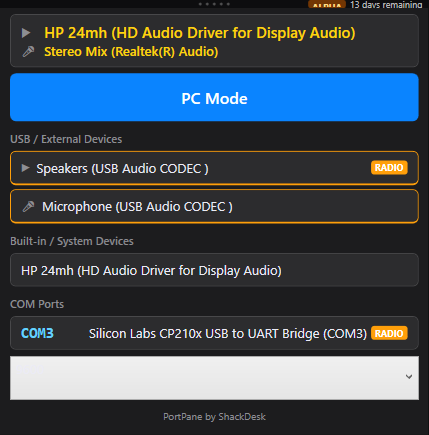
Task: Click the Stereo Mix (Realtek(R) Audio) text
Action: pyautogui.click(x=131, y=52)
